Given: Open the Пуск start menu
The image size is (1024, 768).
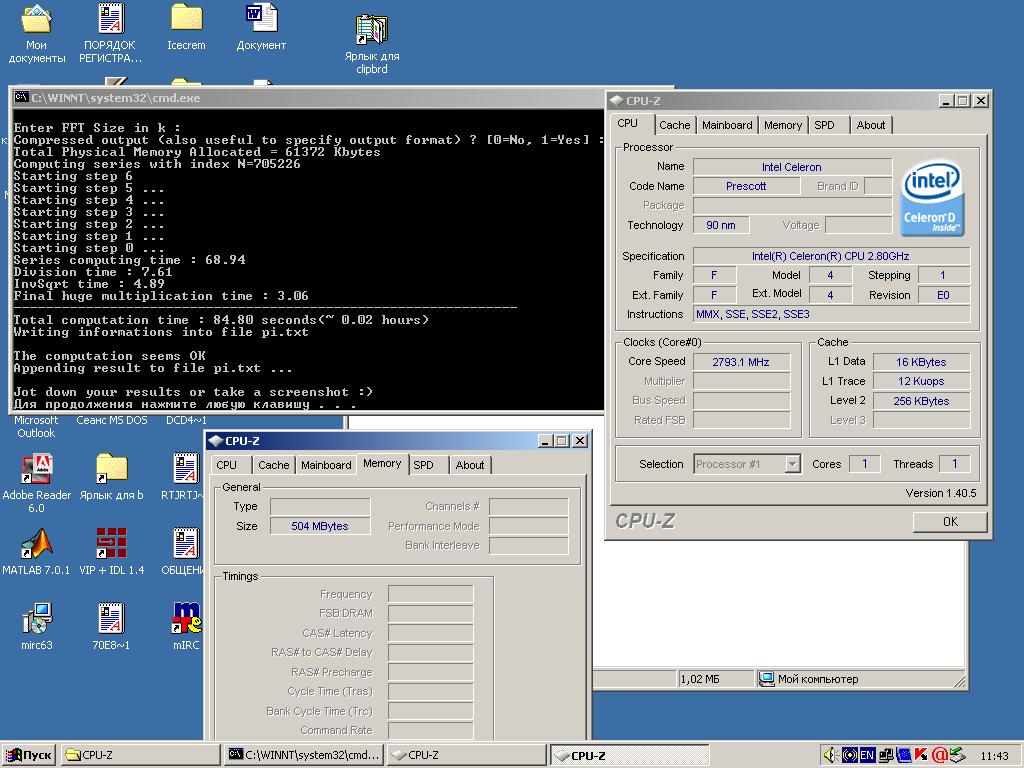Looking at the screenshot, I should coord(29,756).
